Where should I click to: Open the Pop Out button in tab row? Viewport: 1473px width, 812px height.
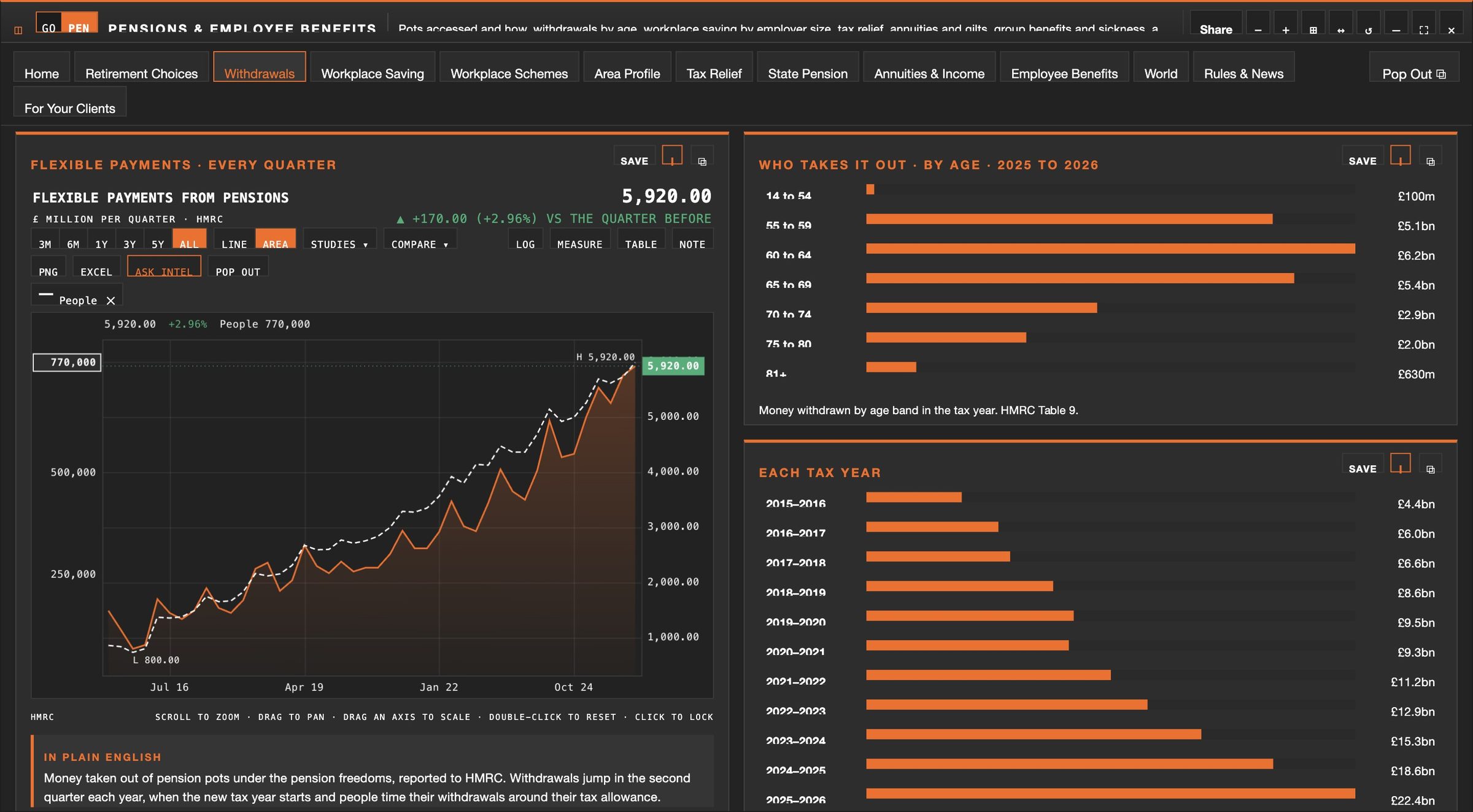tap(1413, 74)
